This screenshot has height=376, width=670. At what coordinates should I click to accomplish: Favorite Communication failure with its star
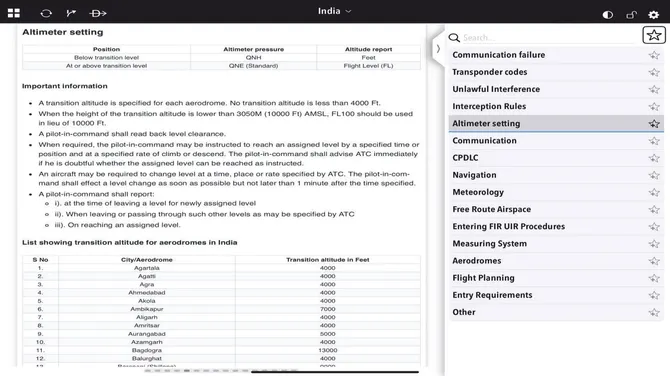pos(654,55)
